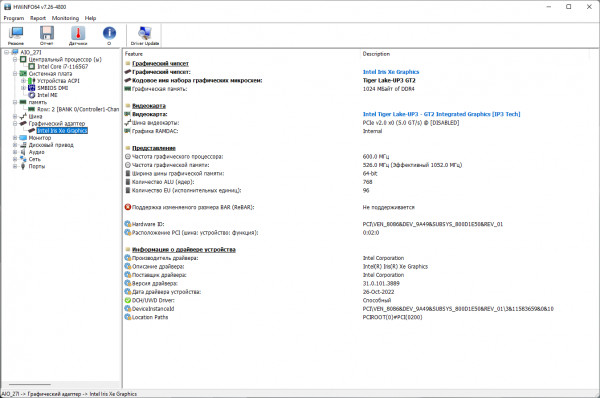Screen dimensions: 600x398
Task: Collapse the Системная плата tree node
Action: [x=15, y=73]
